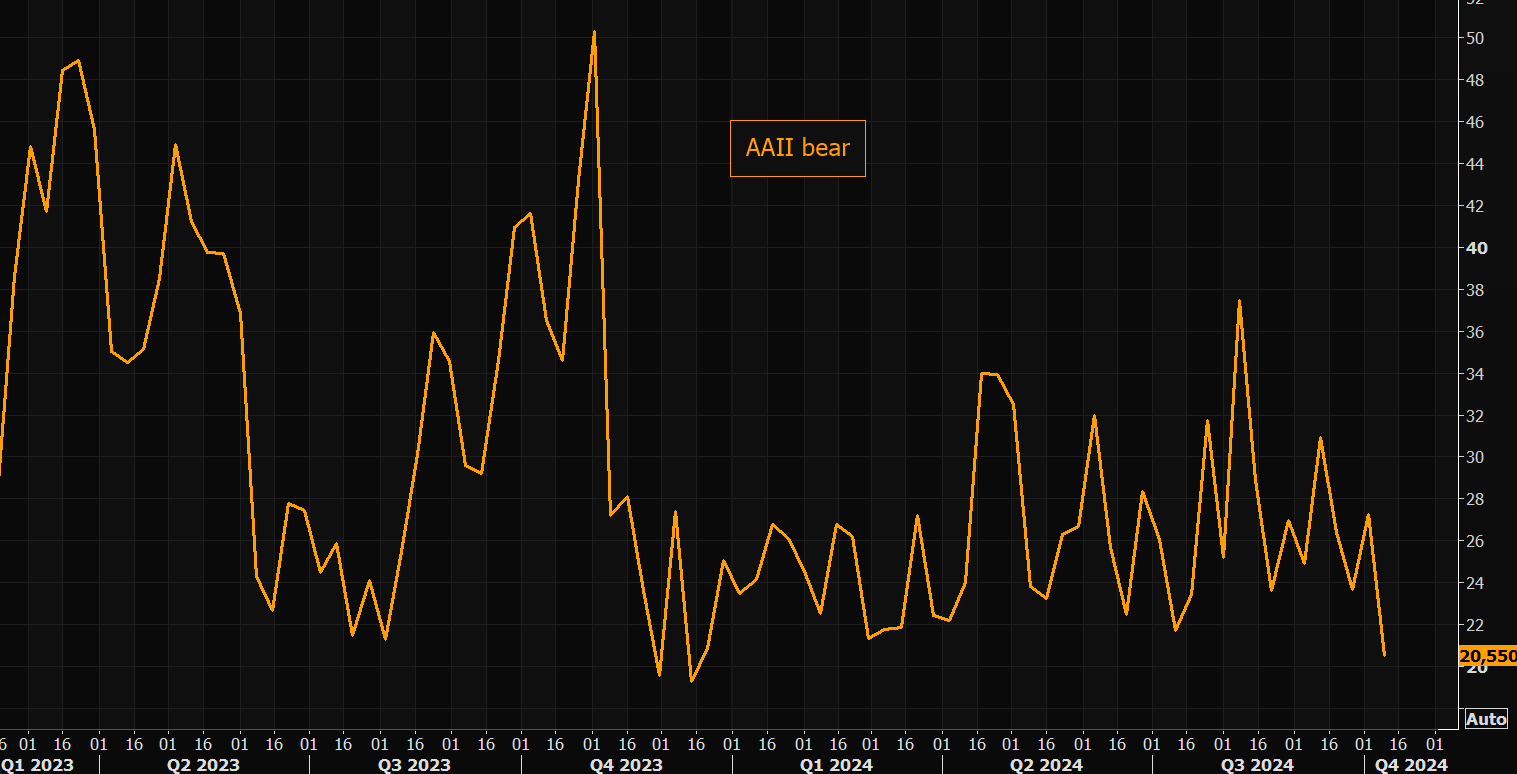
Task: Select the 34 price axis label
Action: 1475,374
